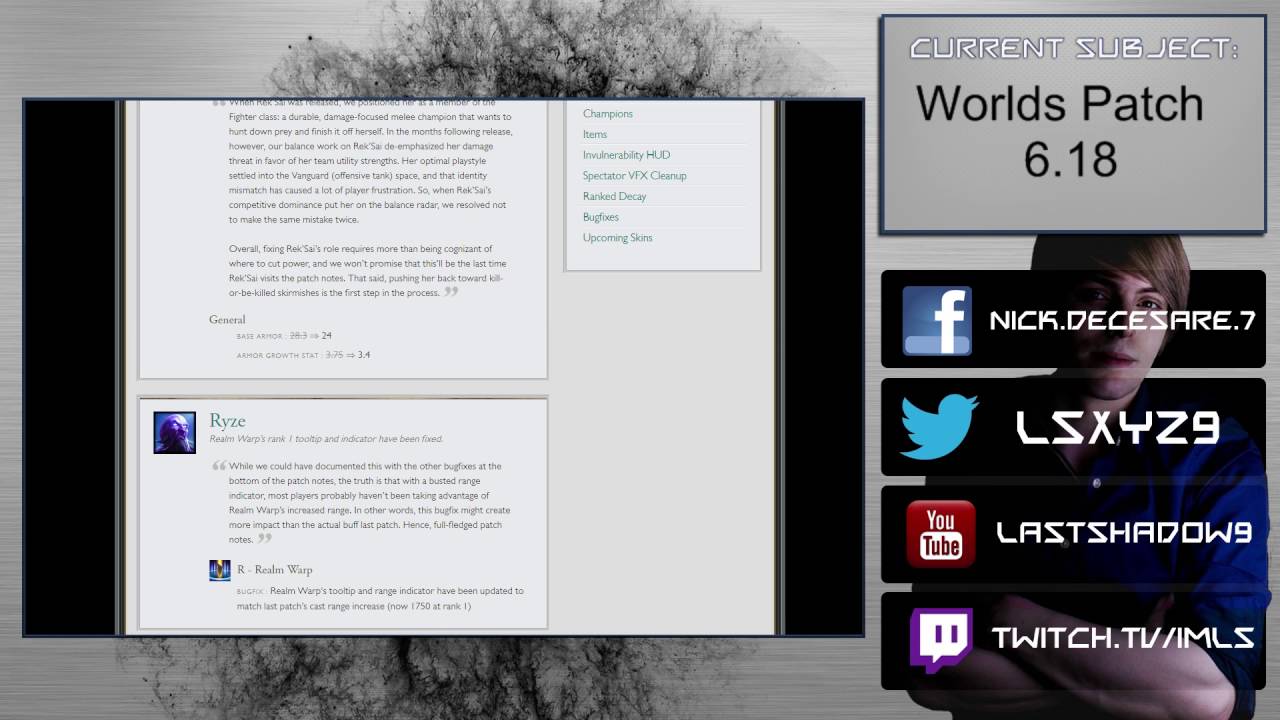This screenshot has height=720, width=1280.
Task: Click the "General" heading under Rek'Sai
Action: (x=227, y=320)
